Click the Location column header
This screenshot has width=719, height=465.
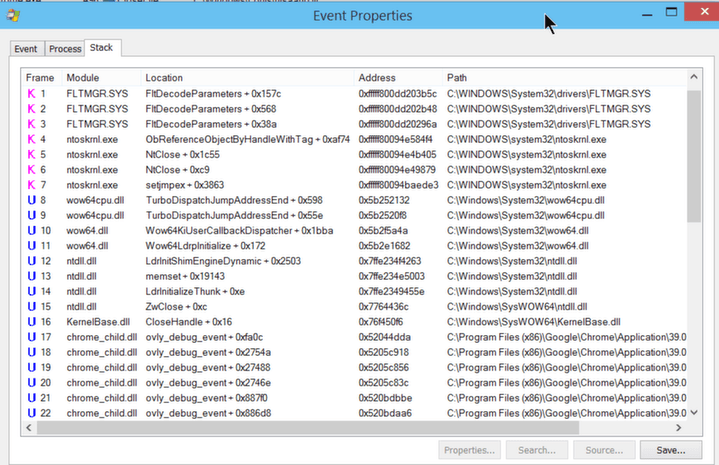[x=164, y=78]
